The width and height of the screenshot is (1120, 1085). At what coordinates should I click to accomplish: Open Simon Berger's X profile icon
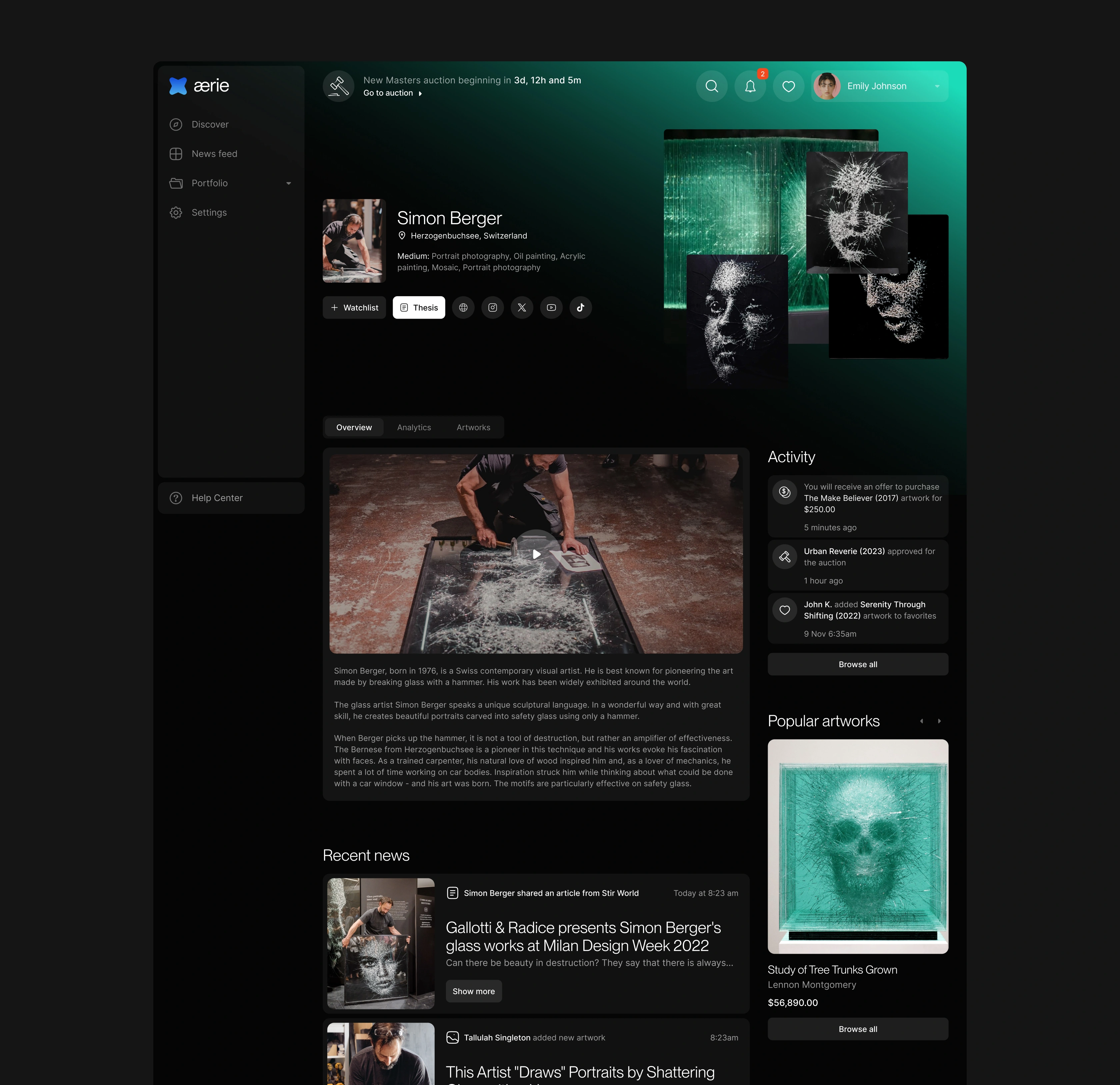click(522, 307)
